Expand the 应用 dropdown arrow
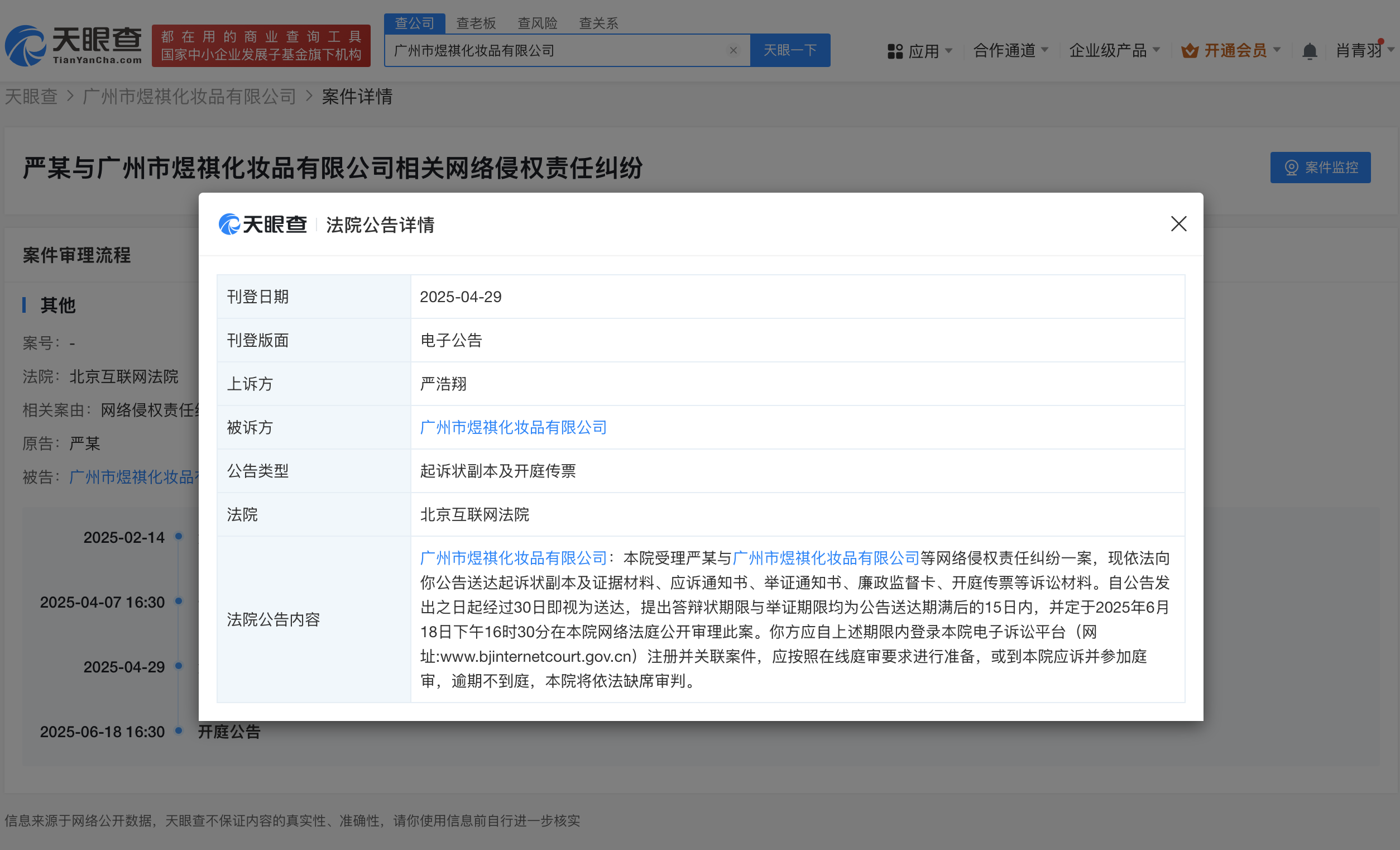This screenshot has width=1400, height=850. tap(948, 51)
